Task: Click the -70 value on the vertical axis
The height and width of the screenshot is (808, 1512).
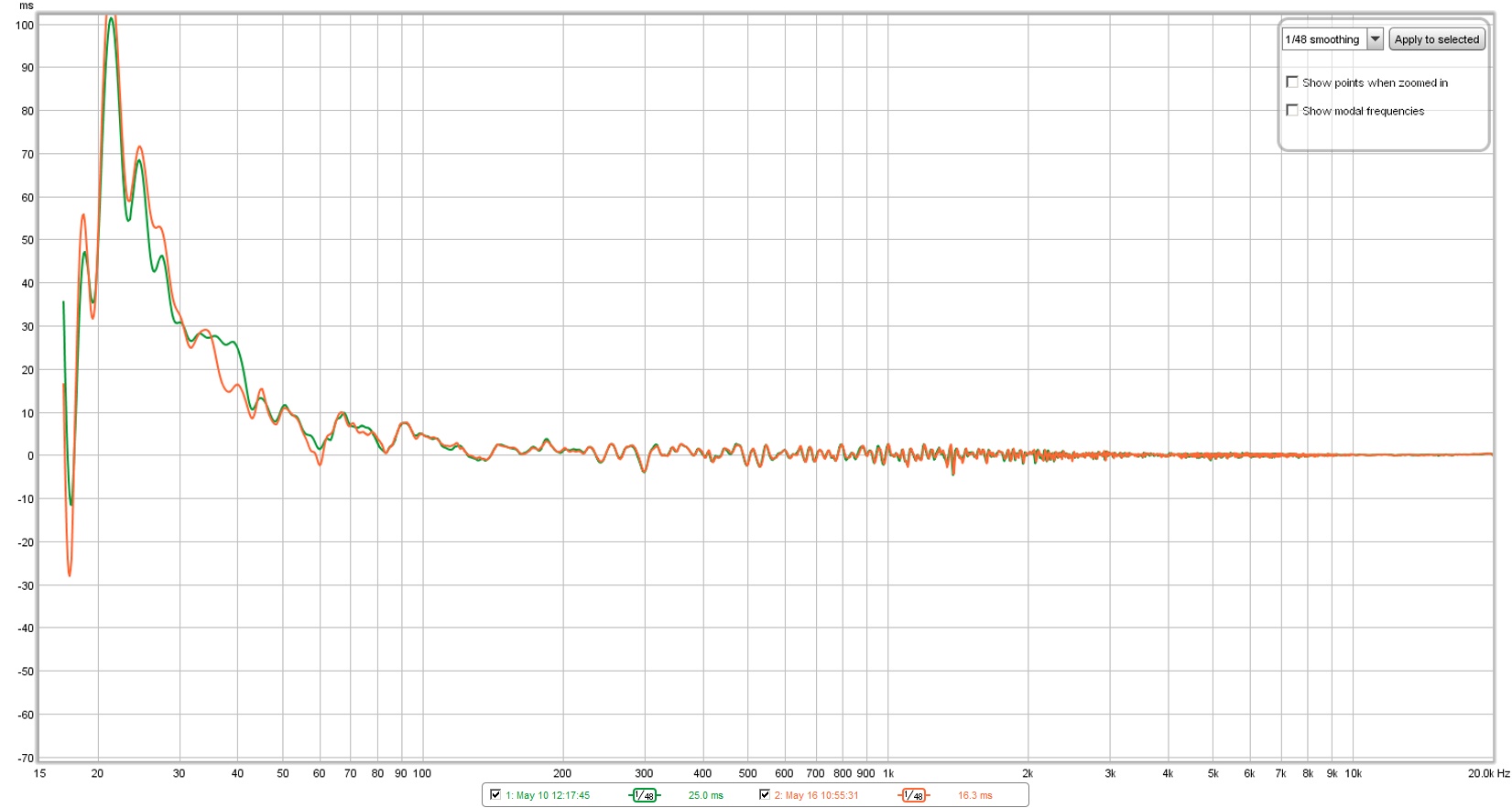Action: coord(25,758)
